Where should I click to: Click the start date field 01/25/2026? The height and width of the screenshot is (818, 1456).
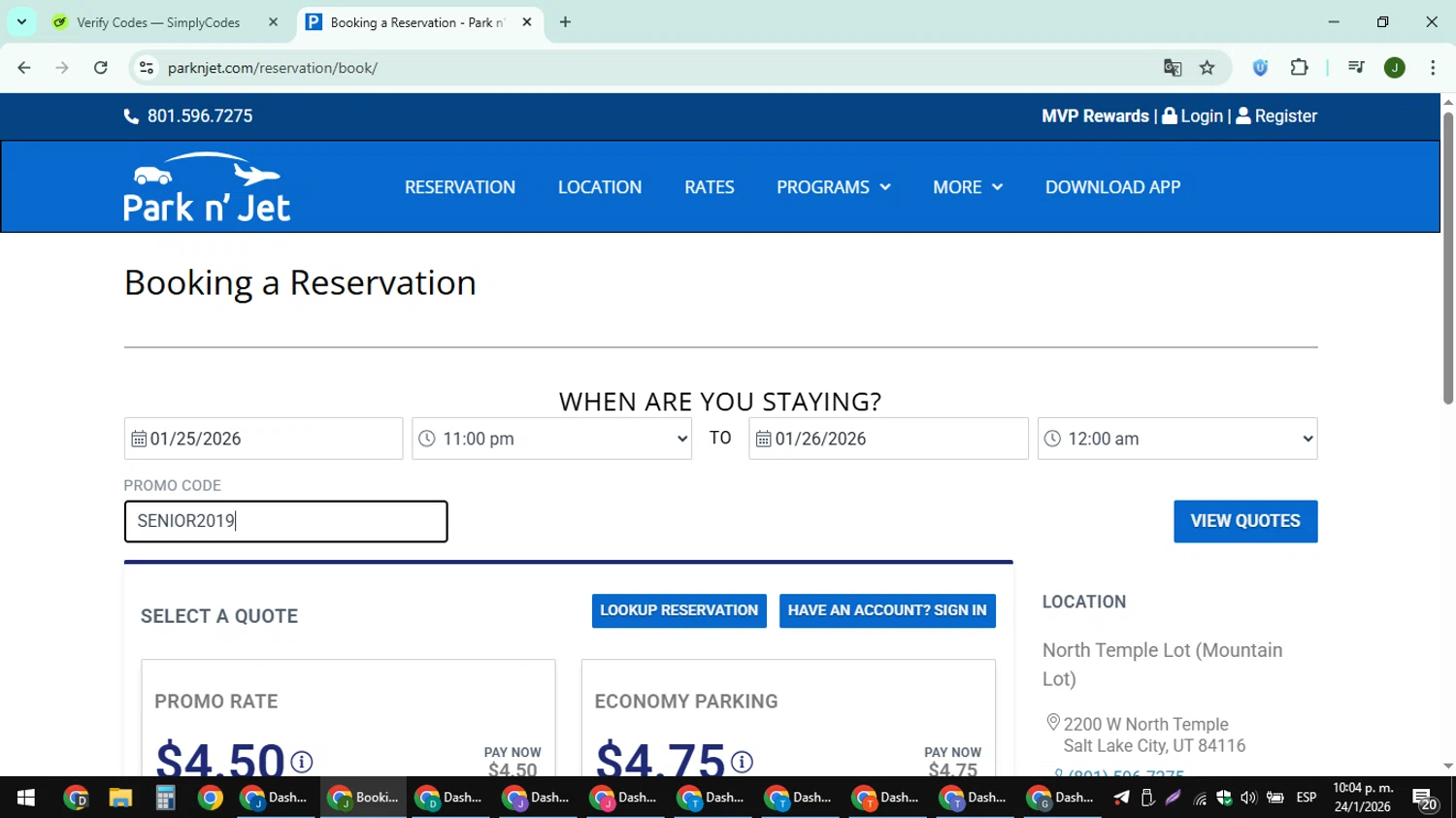pos(263,439)
